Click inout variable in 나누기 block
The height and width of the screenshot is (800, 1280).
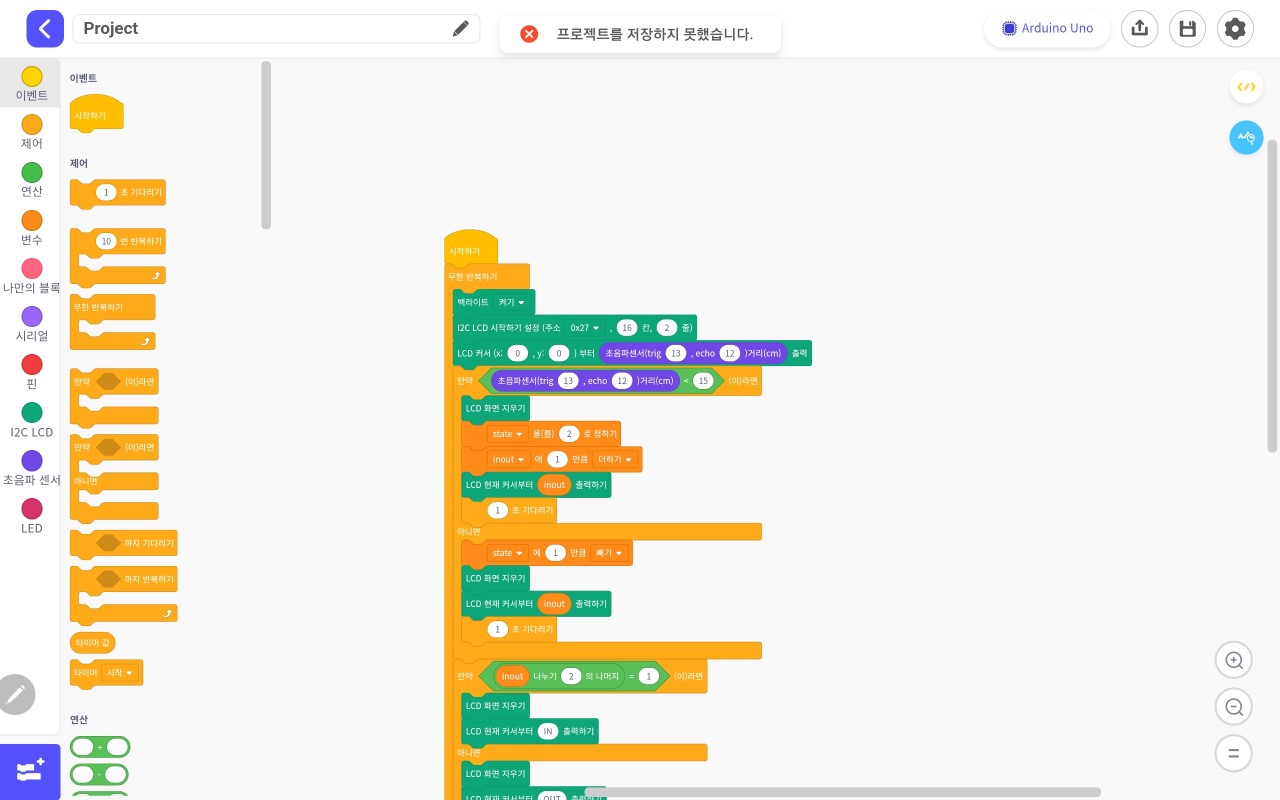pos(512,676)
